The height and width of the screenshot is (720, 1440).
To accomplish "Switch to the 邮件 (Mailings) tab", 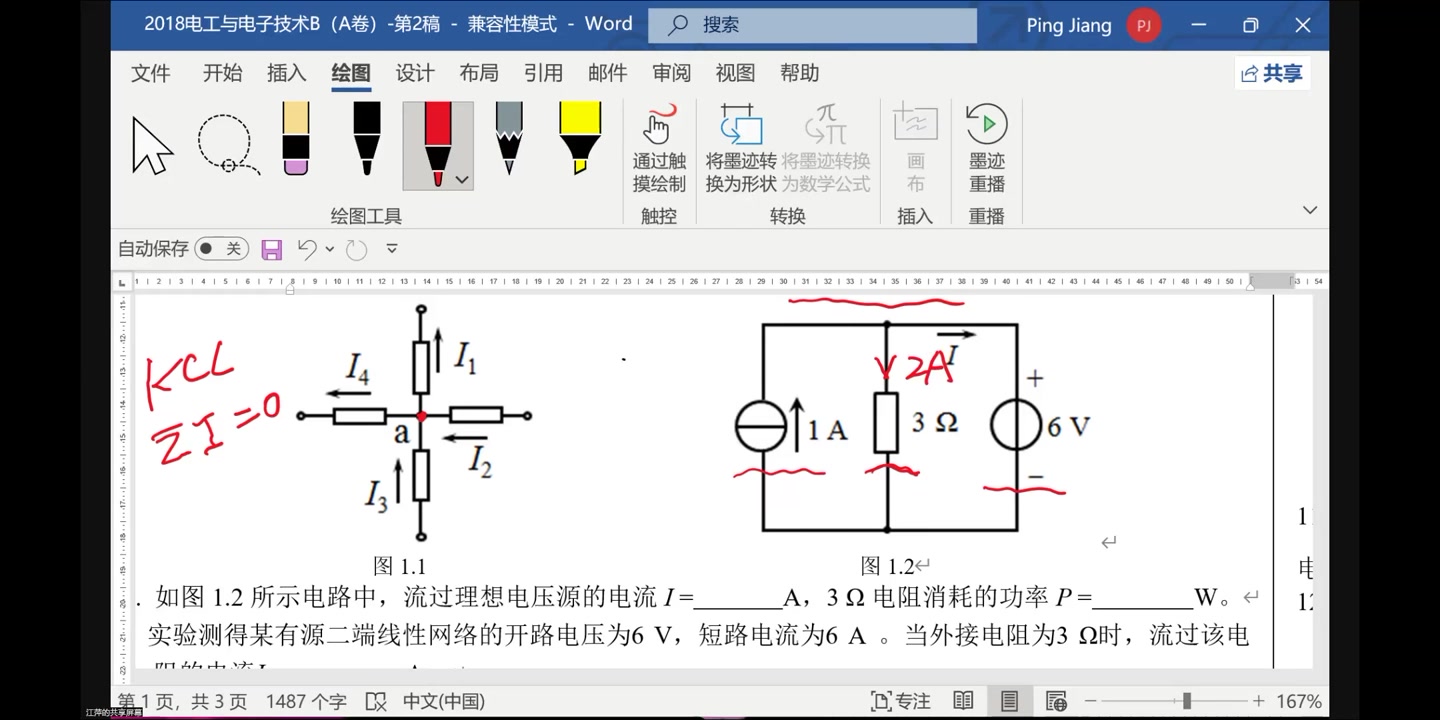I will click(x=608, y=73).
